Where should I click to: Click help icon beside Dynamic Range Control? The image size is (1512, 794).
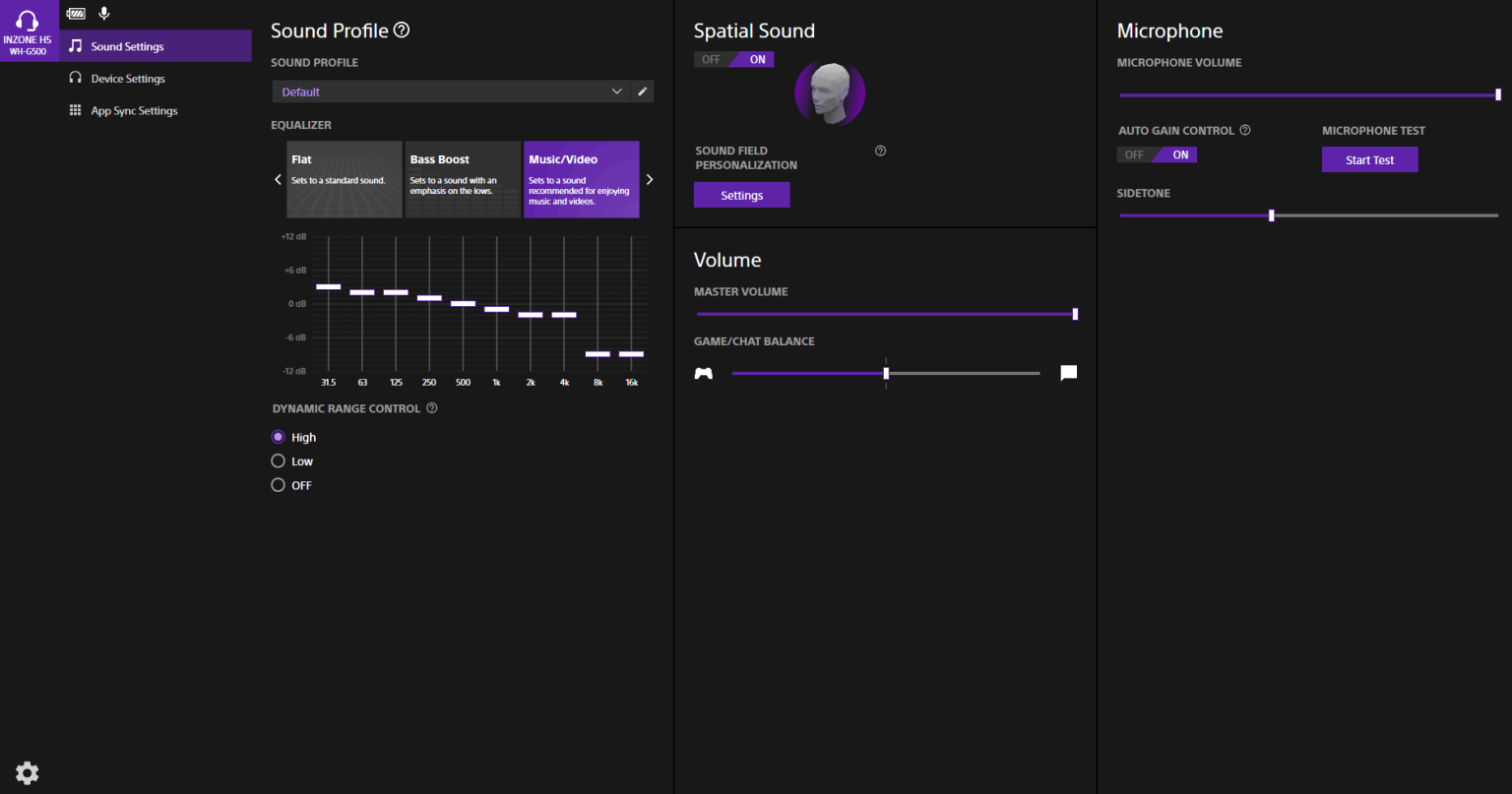432,408
